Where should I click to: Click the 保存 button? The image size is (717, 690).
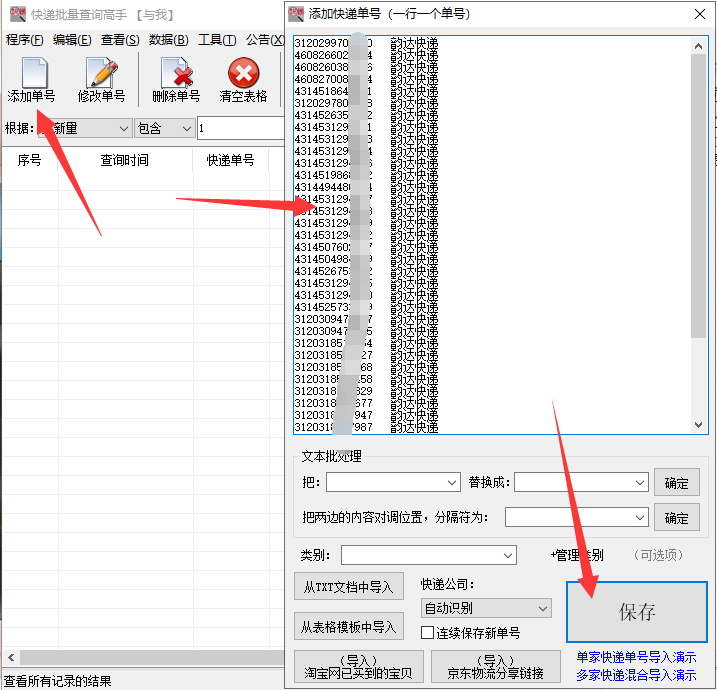[x=637, y=612]
